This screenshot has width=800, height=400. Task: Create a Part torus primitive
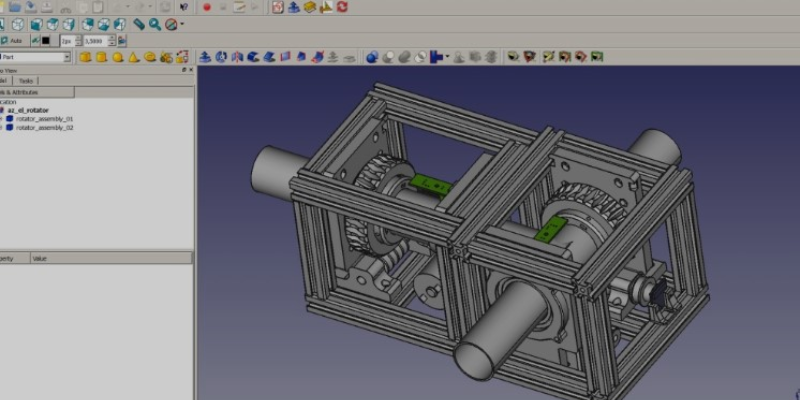click(x=150, y=57)
